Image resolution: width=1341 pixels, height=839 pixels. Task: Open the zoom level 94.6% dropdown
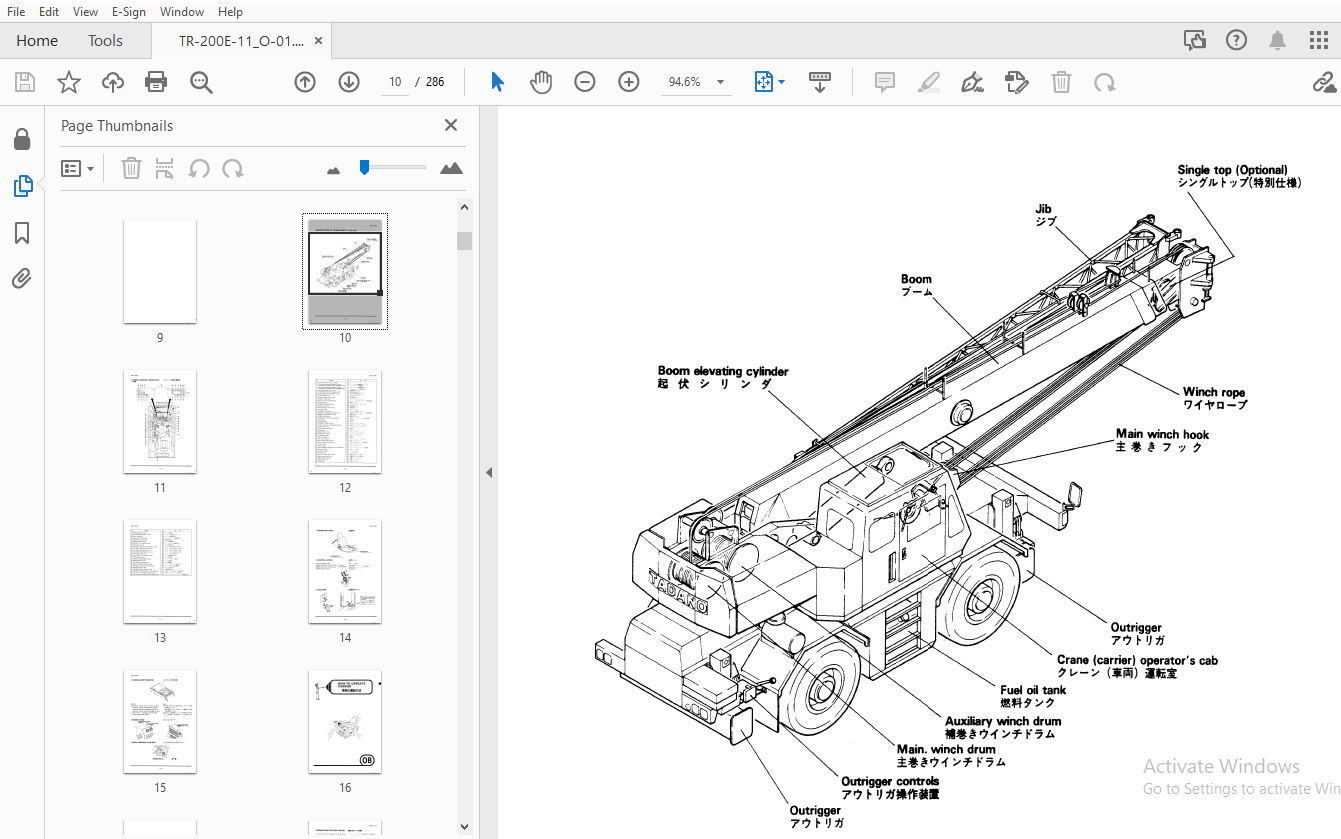[x=720, y=82]
